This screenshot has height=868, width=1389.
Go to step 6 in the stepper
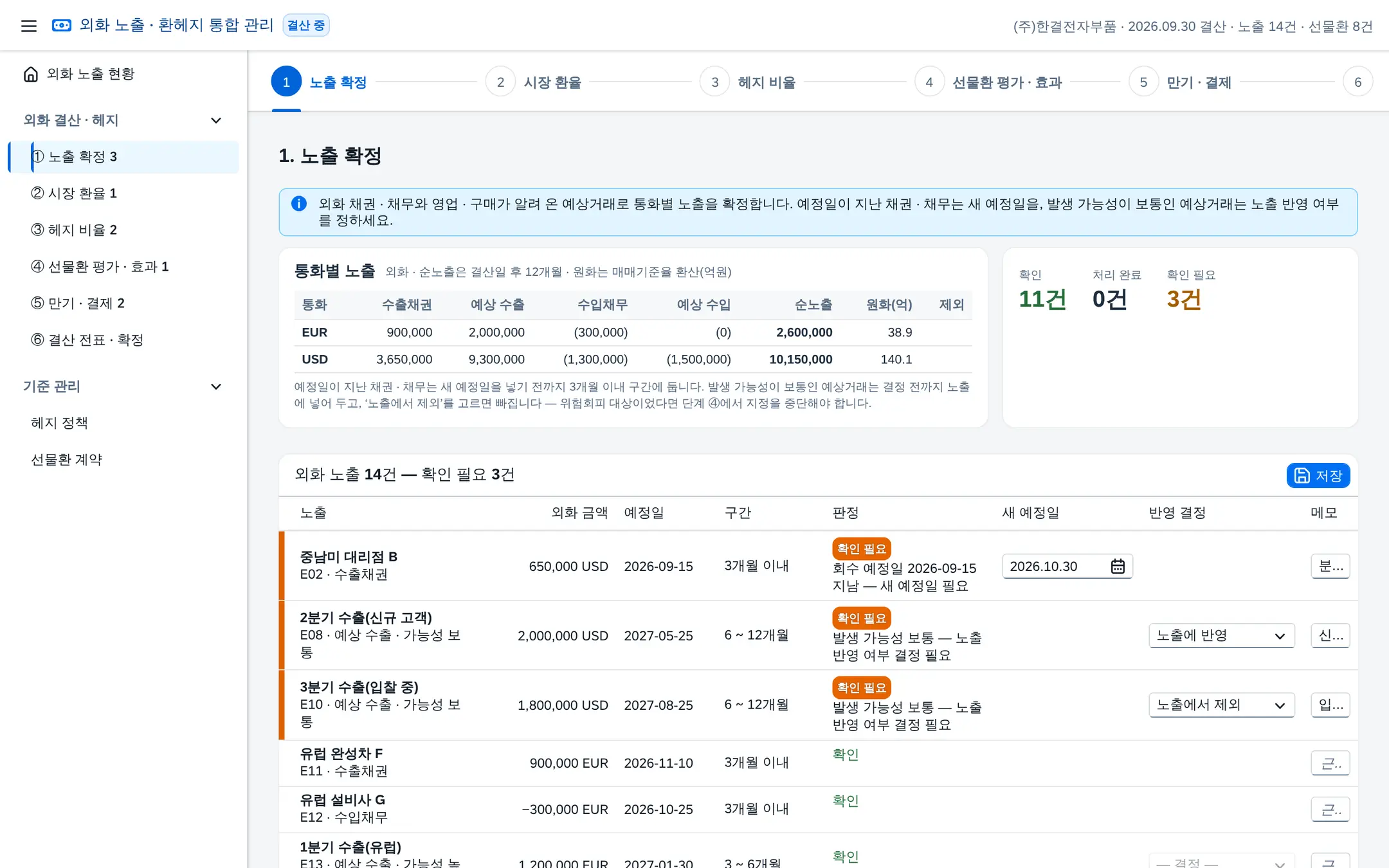click(x=1357, y=82)
